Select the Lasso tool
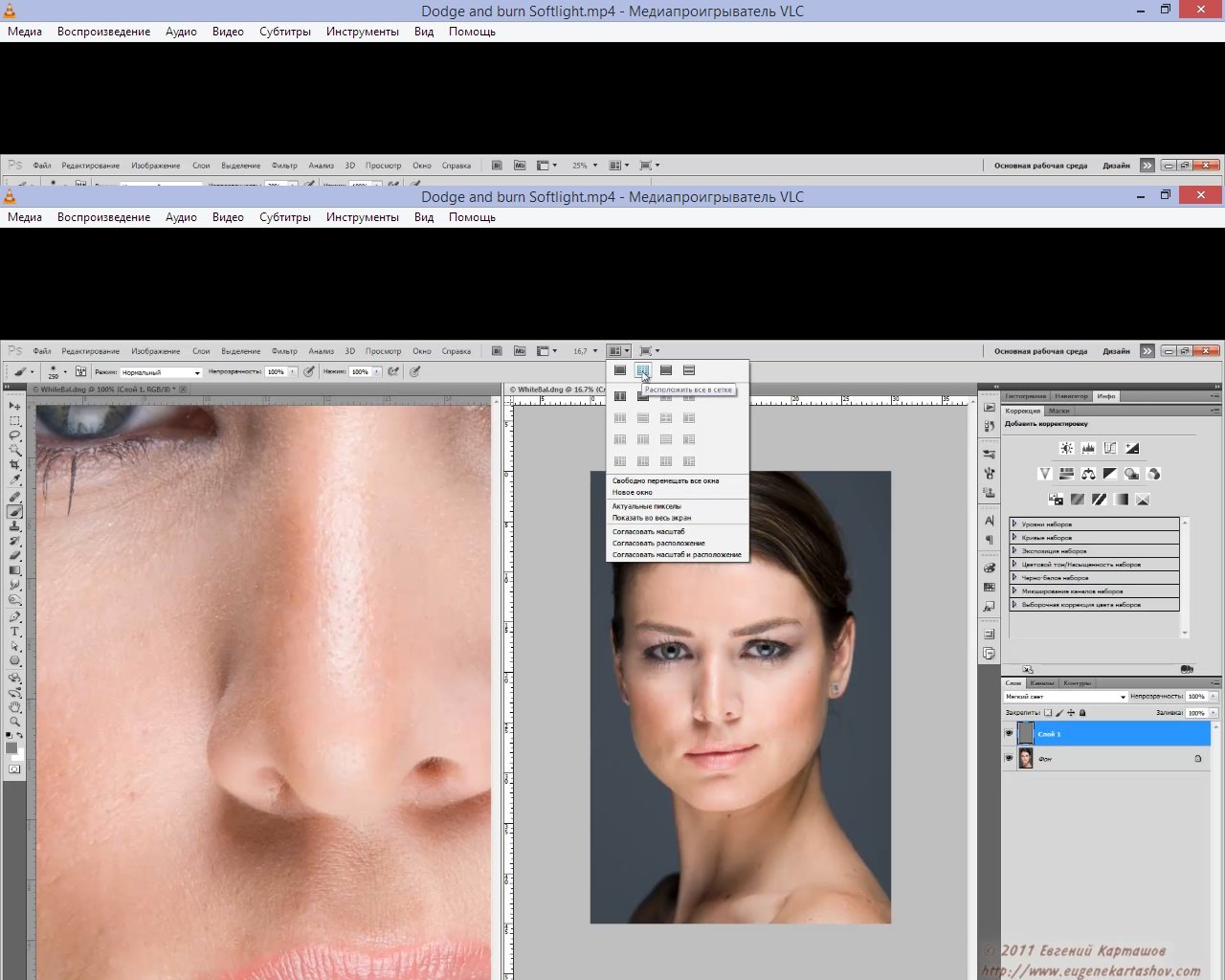This screenshot has width=1225, height=980. 14,435
